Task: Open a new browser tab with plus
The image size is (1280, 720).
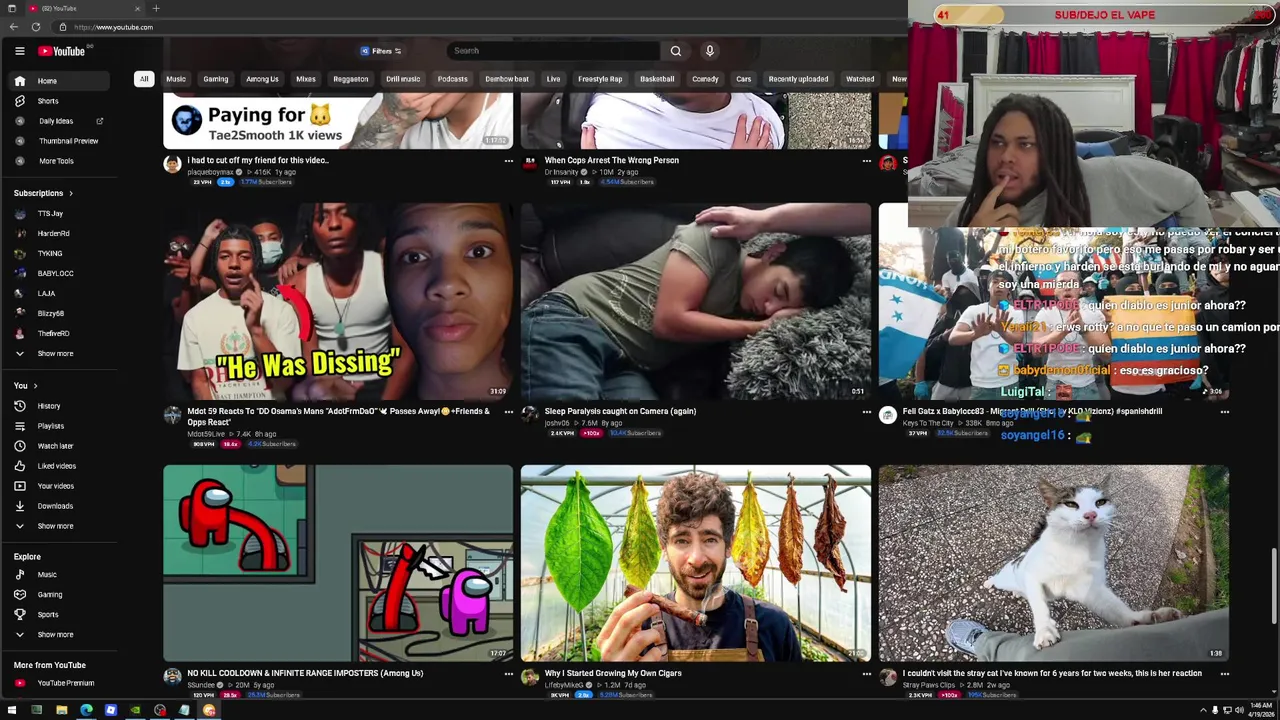Action: (156, 8)
